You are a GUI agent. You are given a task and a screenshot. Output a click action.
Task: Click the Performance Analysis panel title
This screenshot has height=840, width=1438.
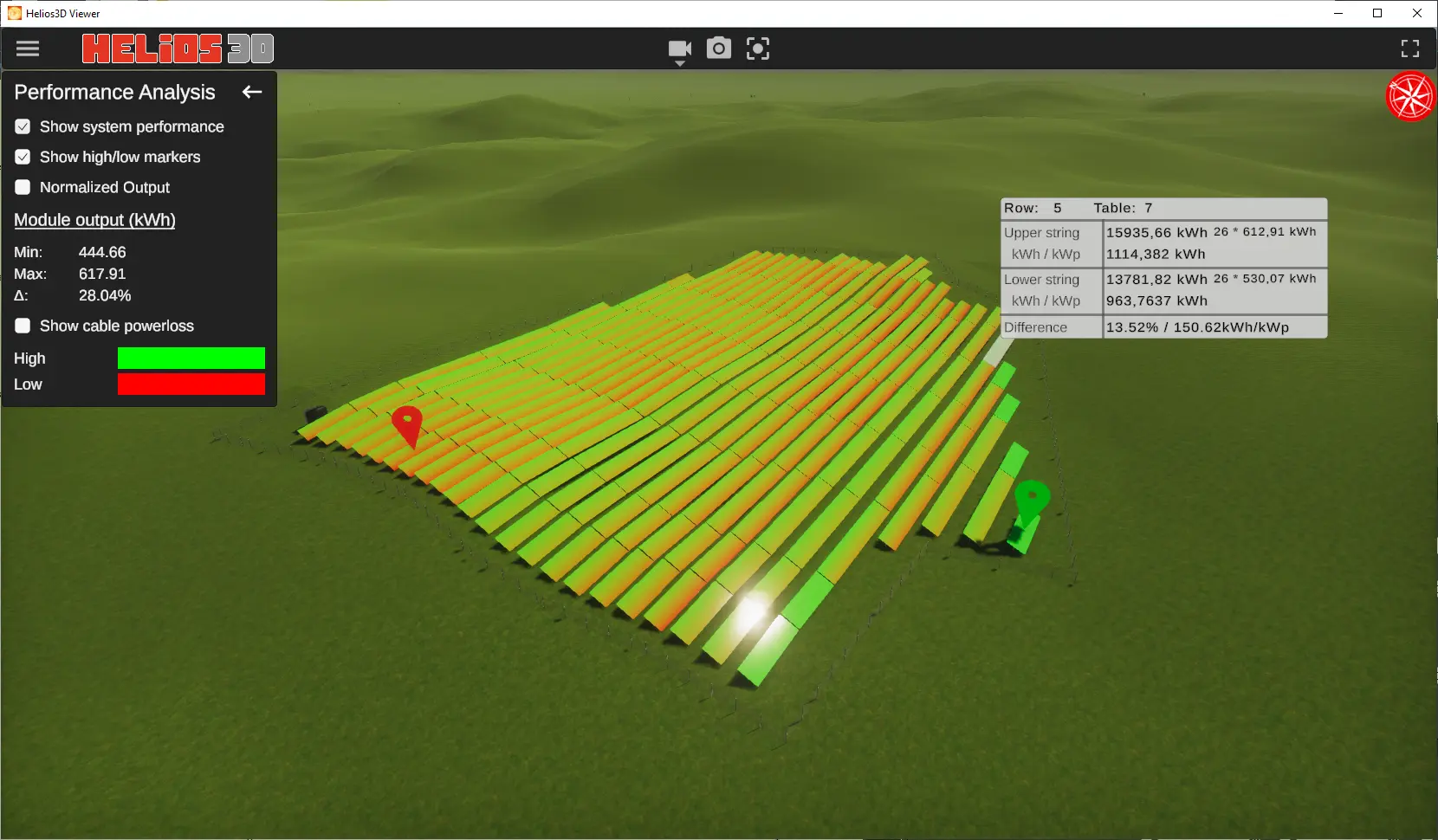[x=114, y=92]
